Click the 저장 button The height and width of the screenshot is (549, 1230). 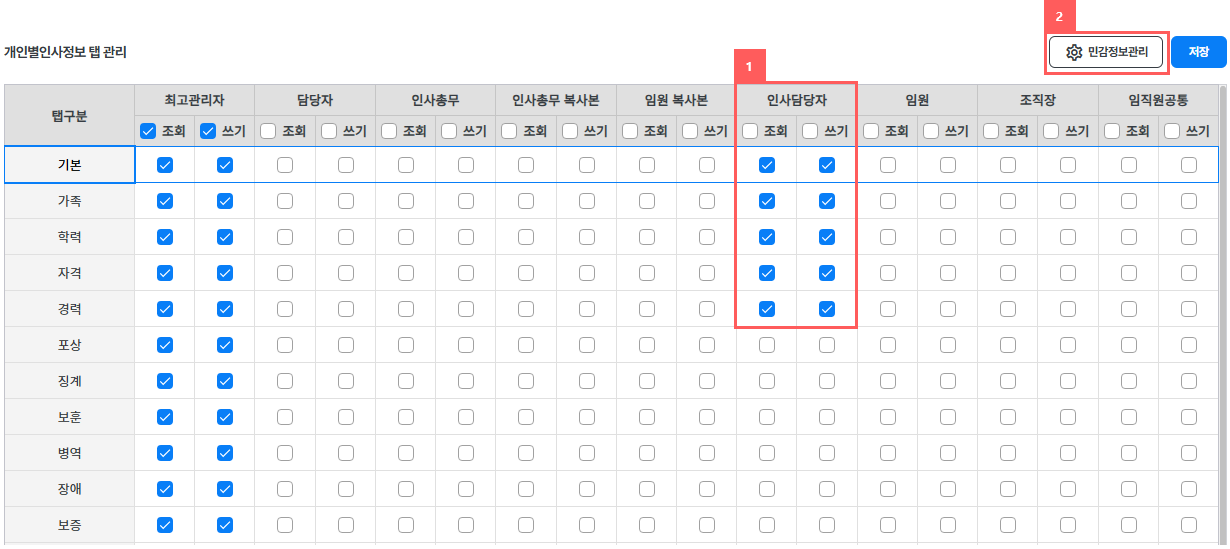pos(1198,52)
